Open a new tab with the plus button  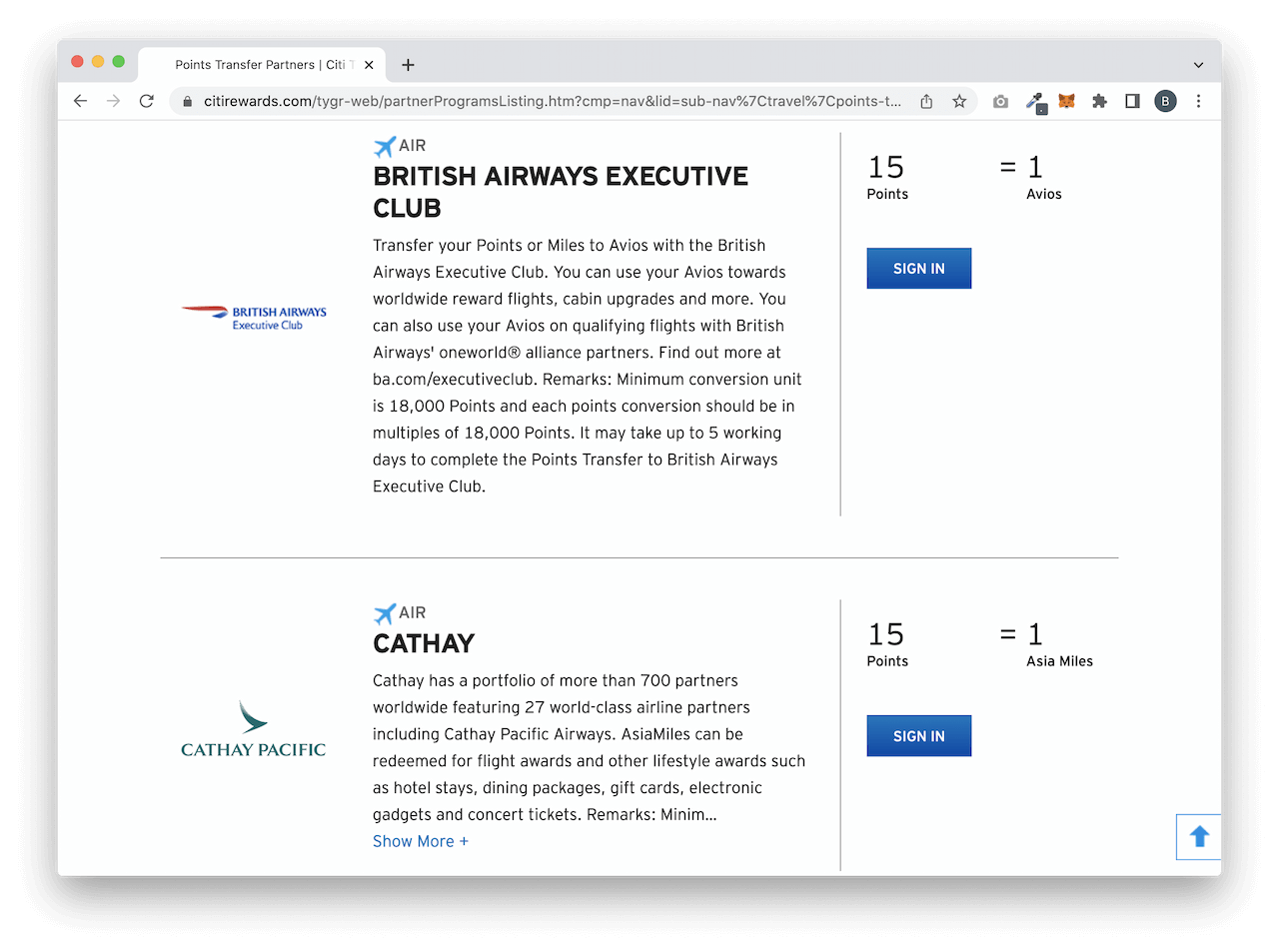coord(408,65)
